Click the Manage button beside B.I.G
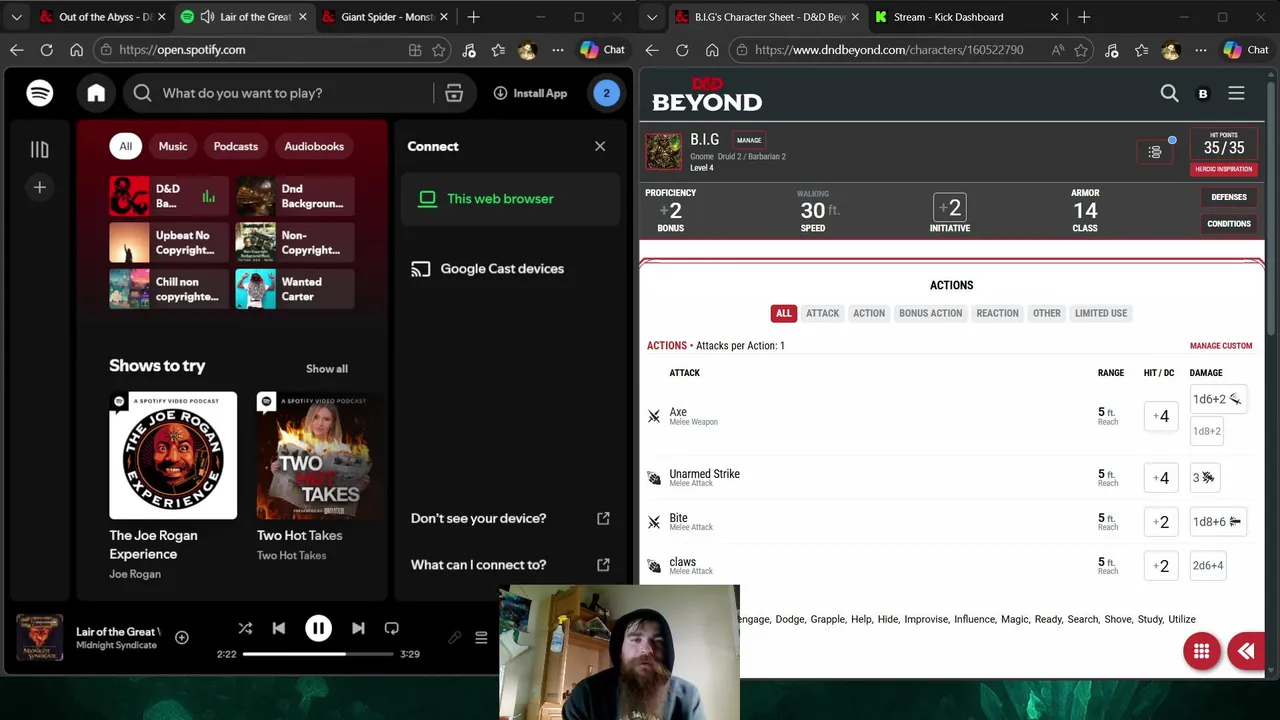The image size is (1280, 720). point(749,140)
